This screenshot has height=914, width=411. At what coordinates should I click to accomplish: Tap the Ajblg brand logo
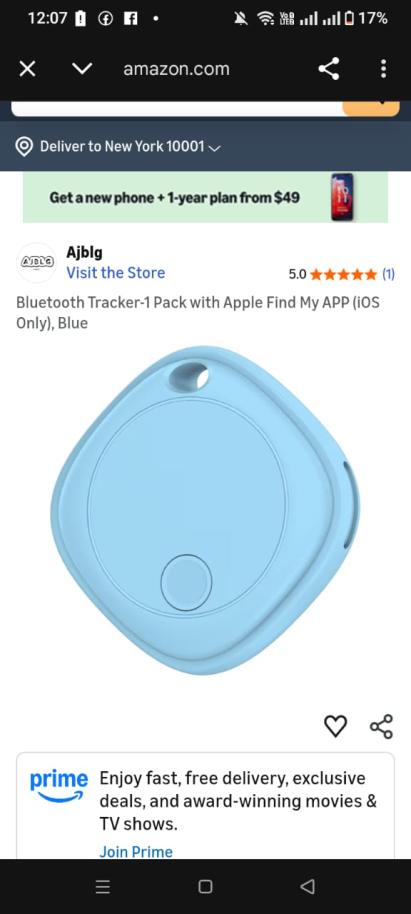click(x=36, y=263)
